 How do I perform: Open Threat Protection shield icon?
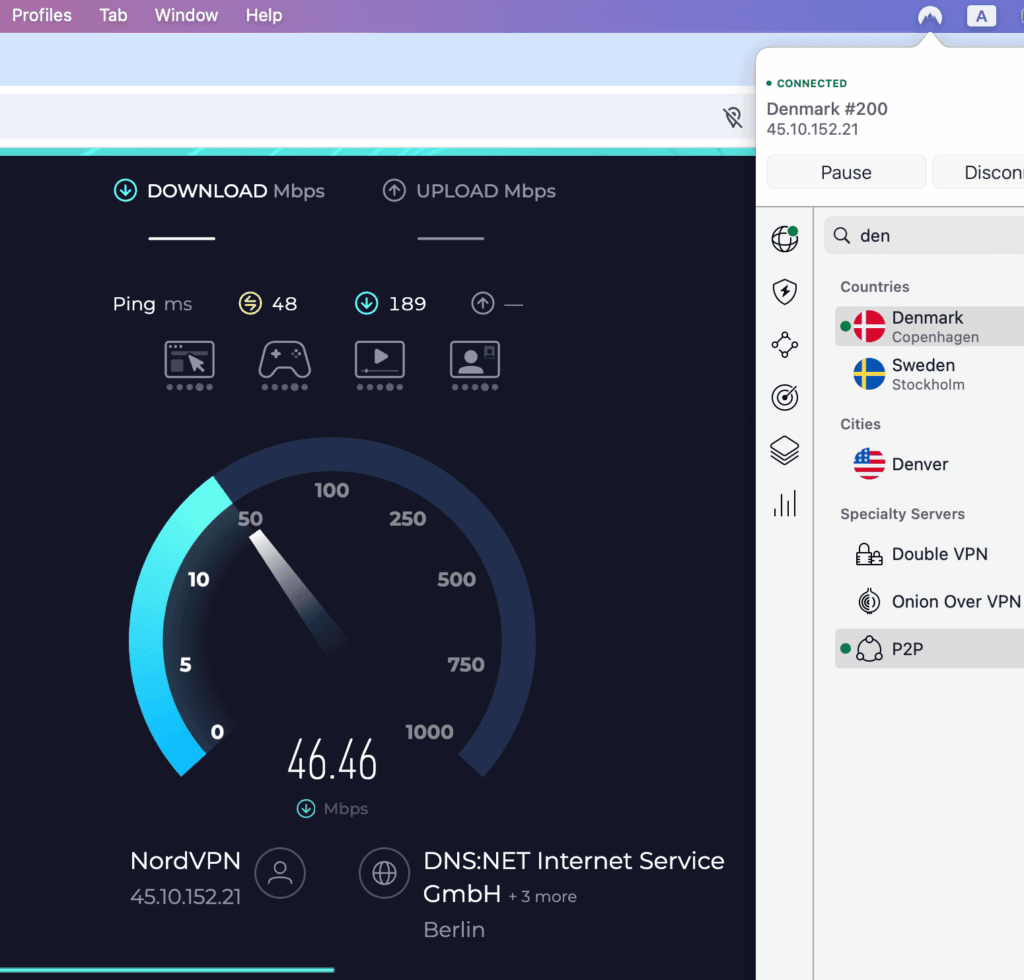[785, 292]
